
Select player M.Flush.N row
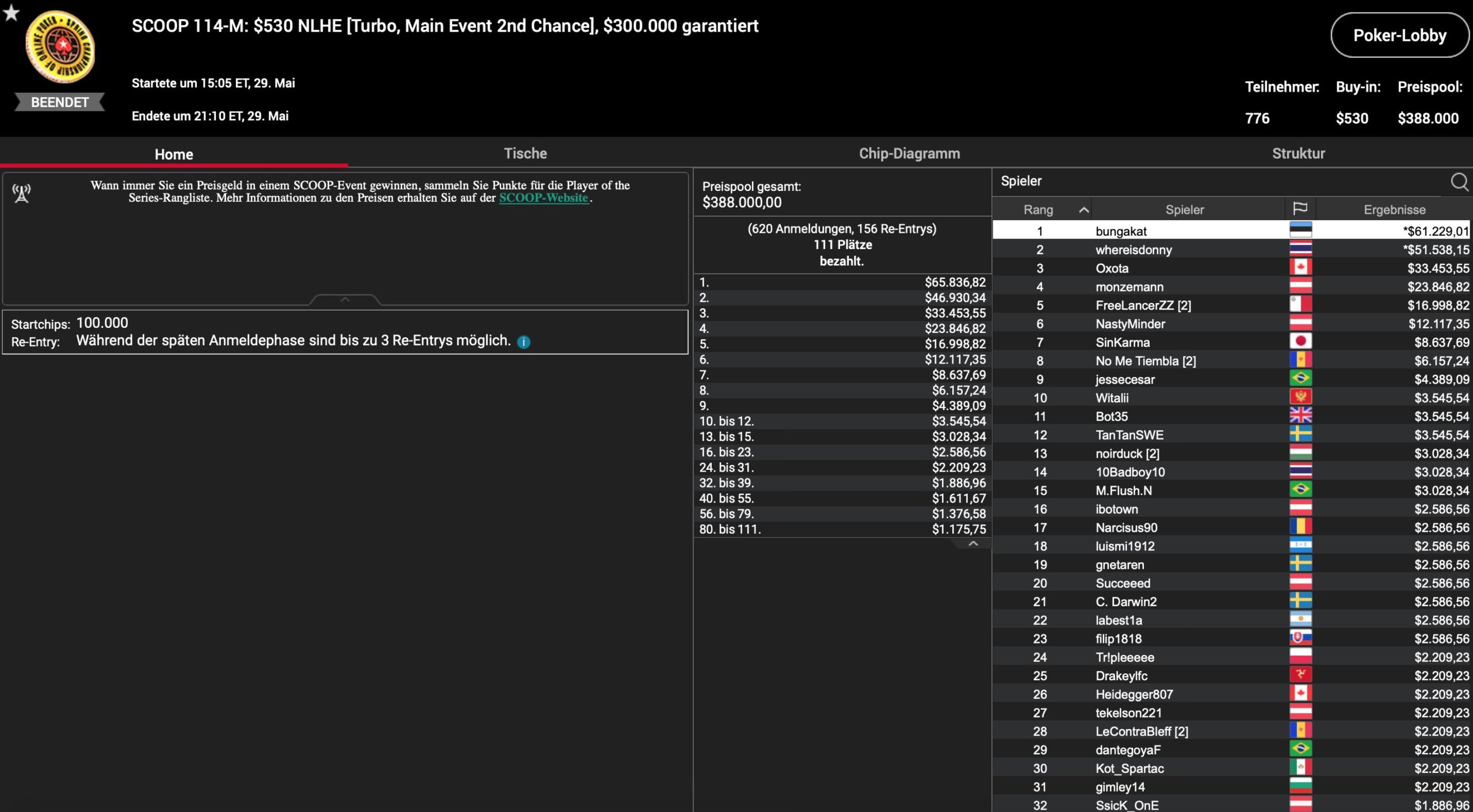click(x=1231, y=490)
